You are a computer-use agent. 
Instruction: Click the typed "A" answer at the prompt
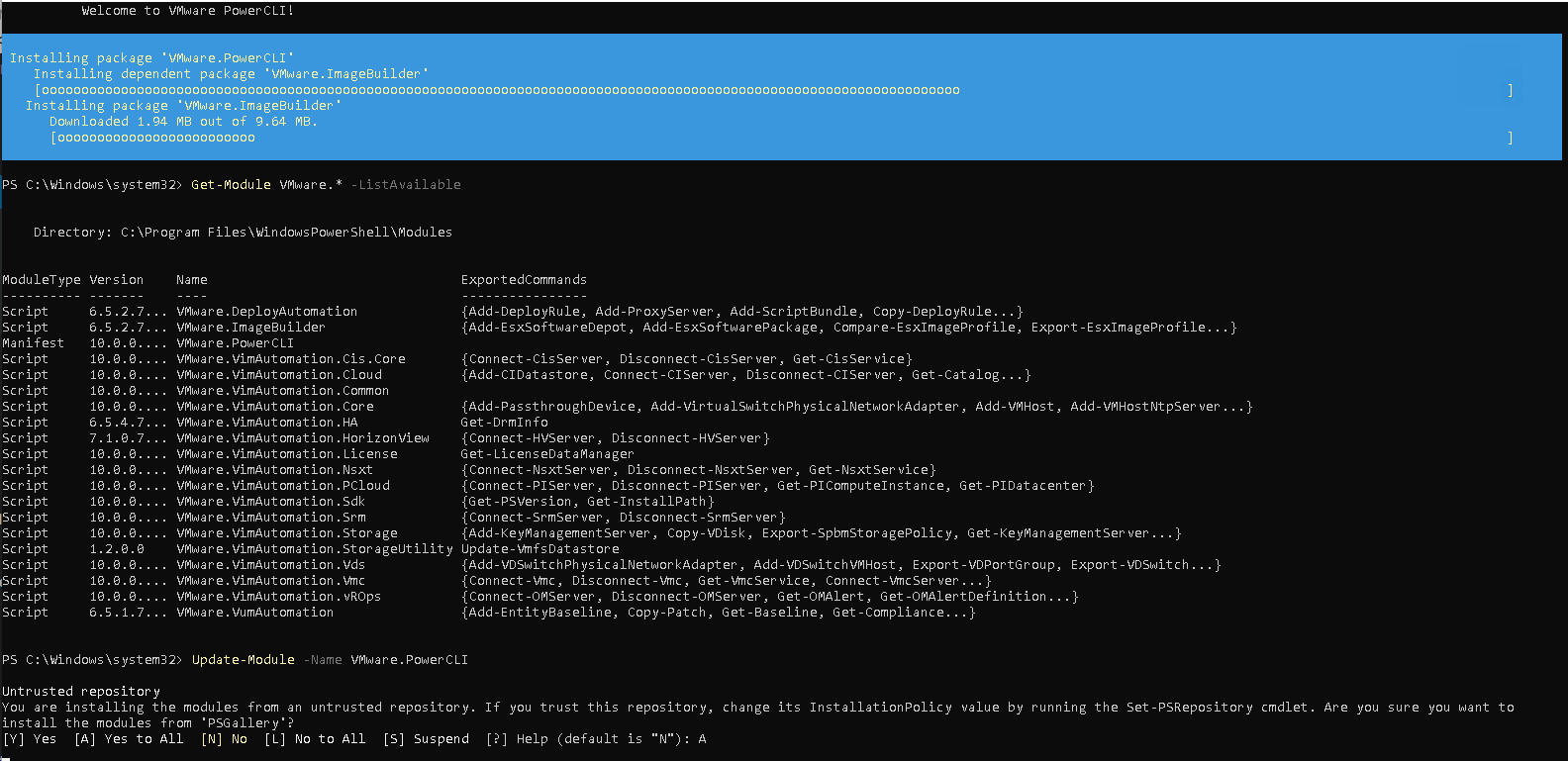[x=702, y=739]
